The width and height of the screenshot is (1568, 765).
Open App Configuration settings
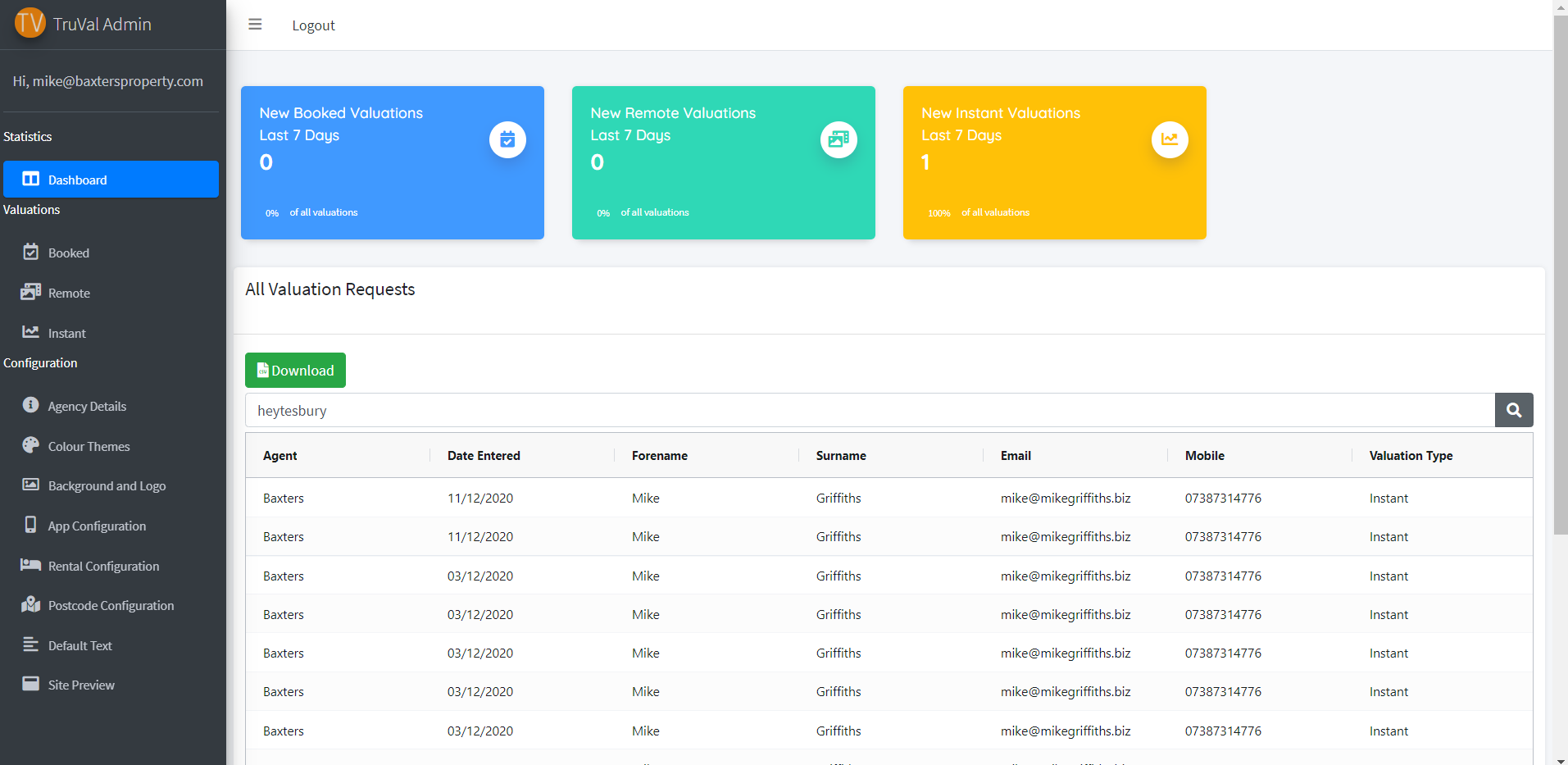[111, 526]
